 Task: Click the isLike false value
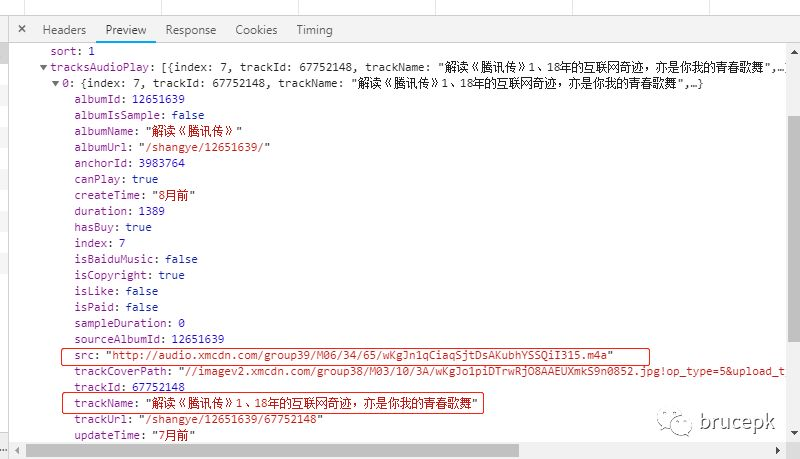coord(142,291)
